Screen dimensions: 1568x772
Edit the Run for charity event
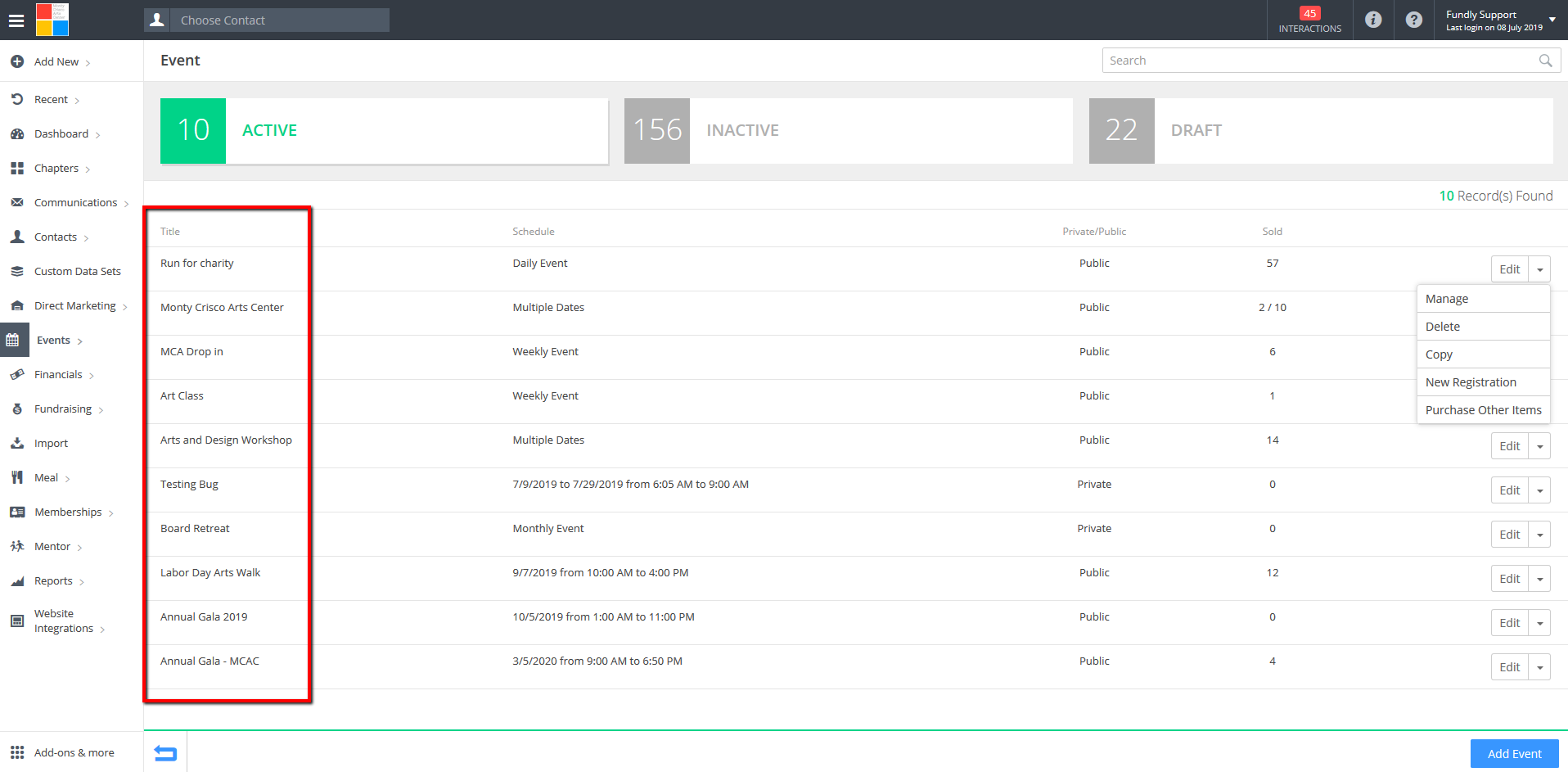(1509, 269)
